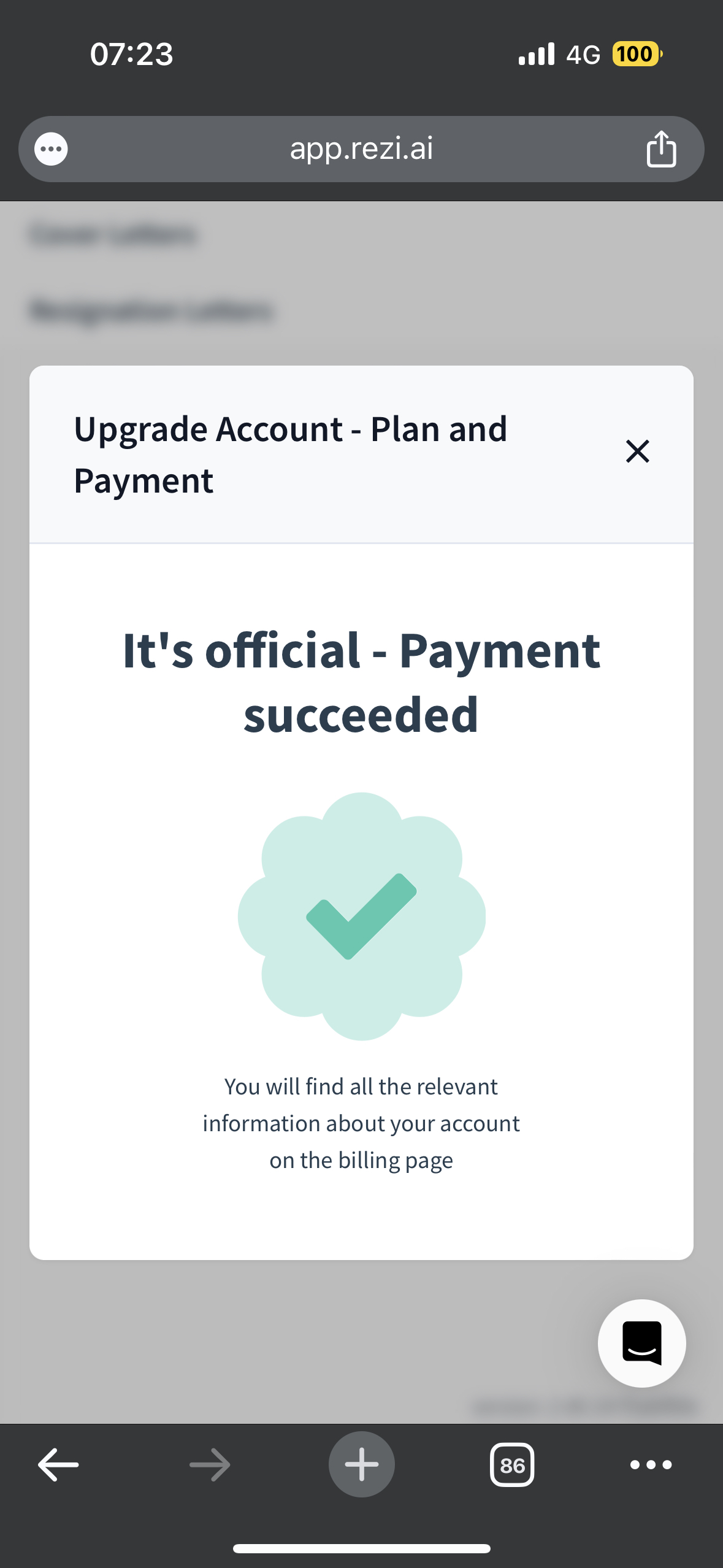Viewport: 723px width, 1568px height.
Task: Open the chat support widget
Action: click(641, 1343)
